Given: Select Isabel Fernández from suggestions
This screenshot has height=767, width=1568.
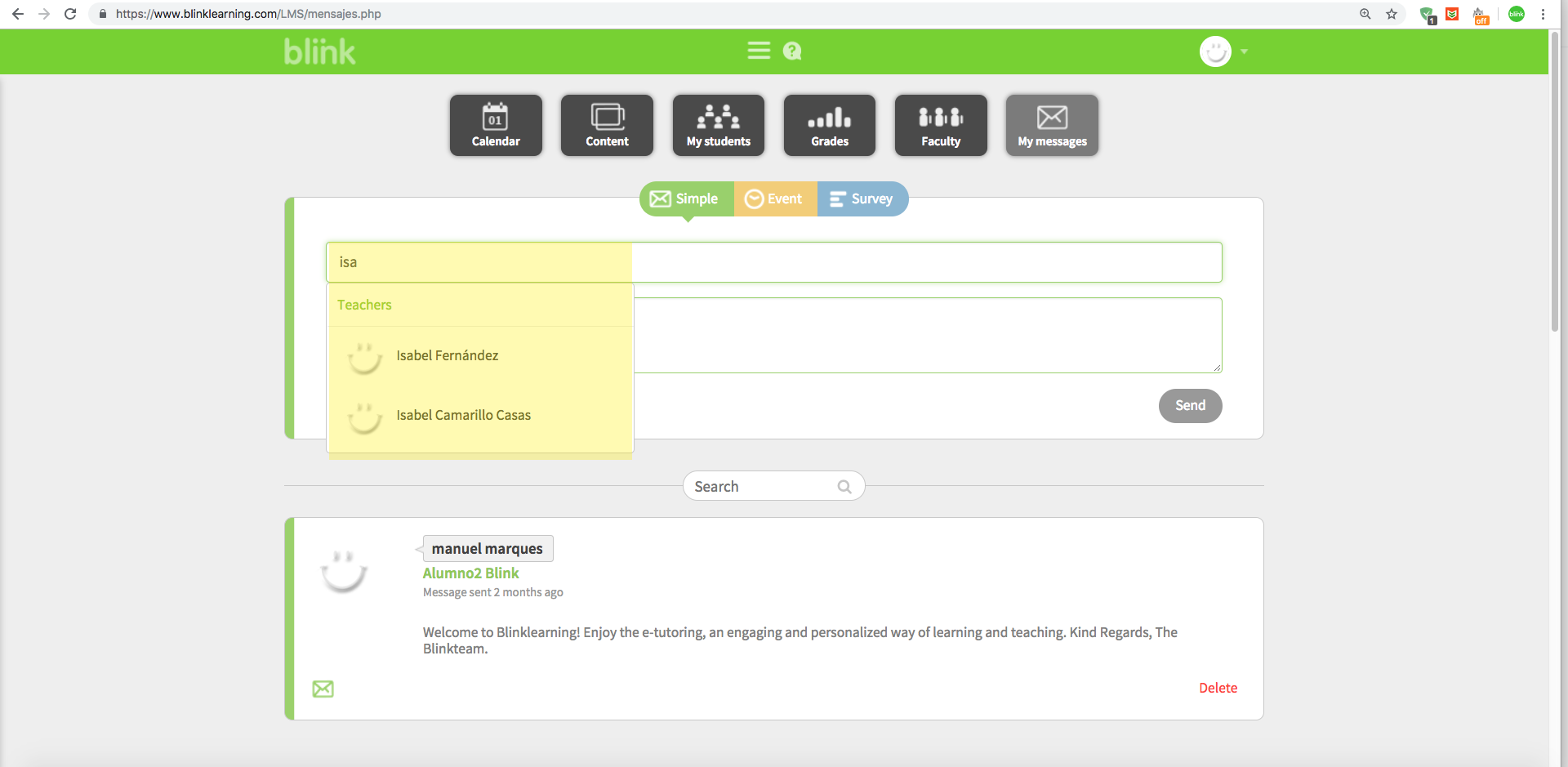Looking at the screenshot, I should [448, 356].
